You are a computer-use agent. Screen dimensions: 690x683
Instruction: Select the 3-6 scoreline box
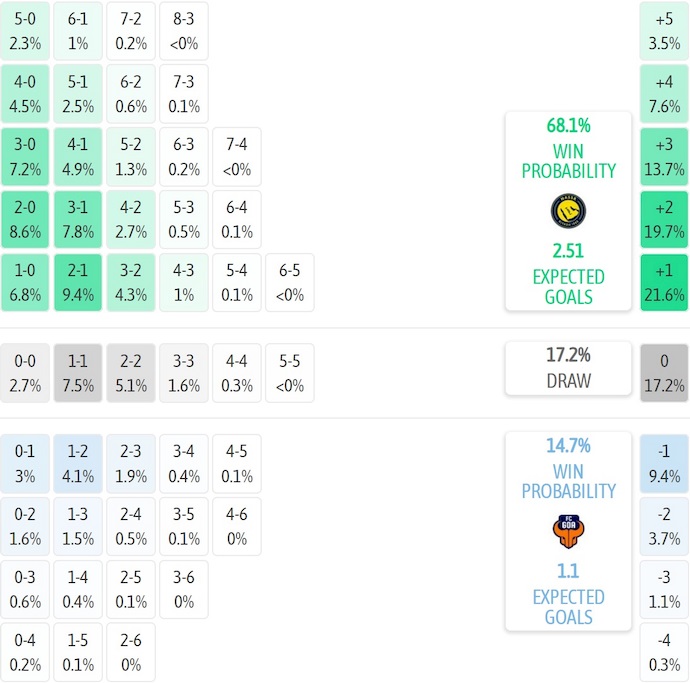pos(184,589)
